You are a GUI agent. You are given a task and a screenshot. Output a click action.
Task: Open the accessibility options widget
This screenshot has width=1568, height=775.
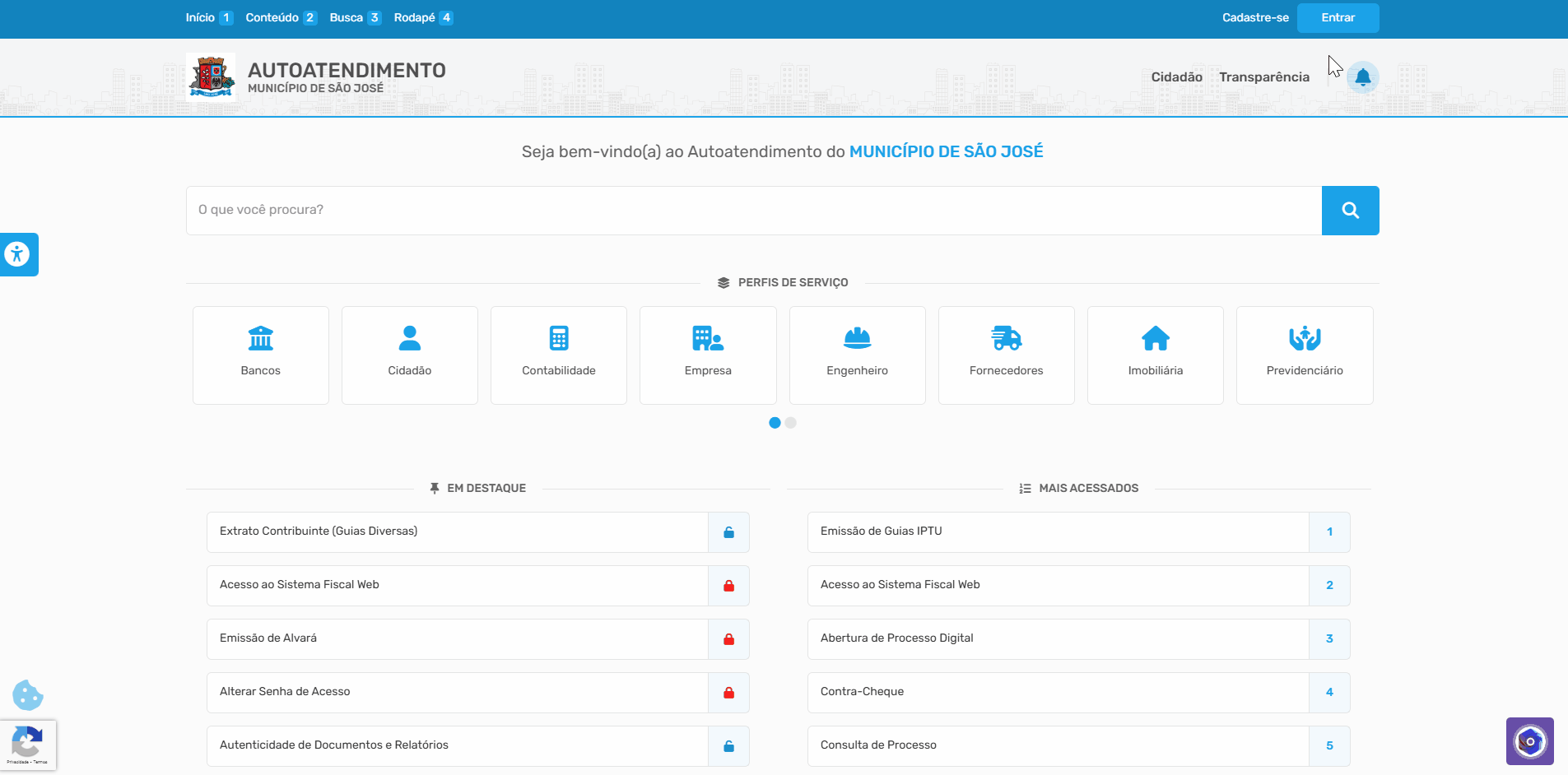(17, 254)
